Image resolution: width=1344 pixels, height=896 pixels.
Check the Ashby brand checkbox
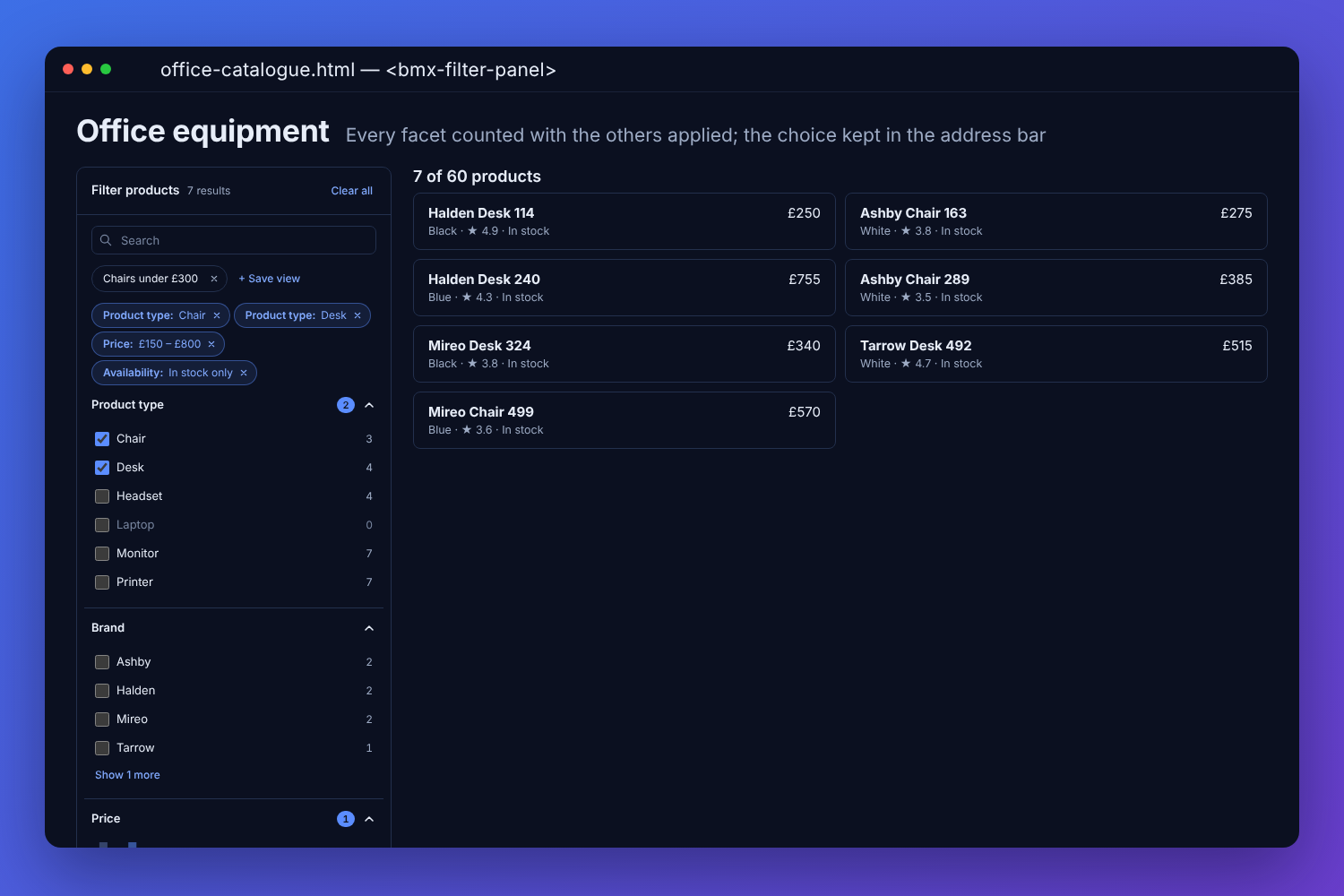coord(102,662)
